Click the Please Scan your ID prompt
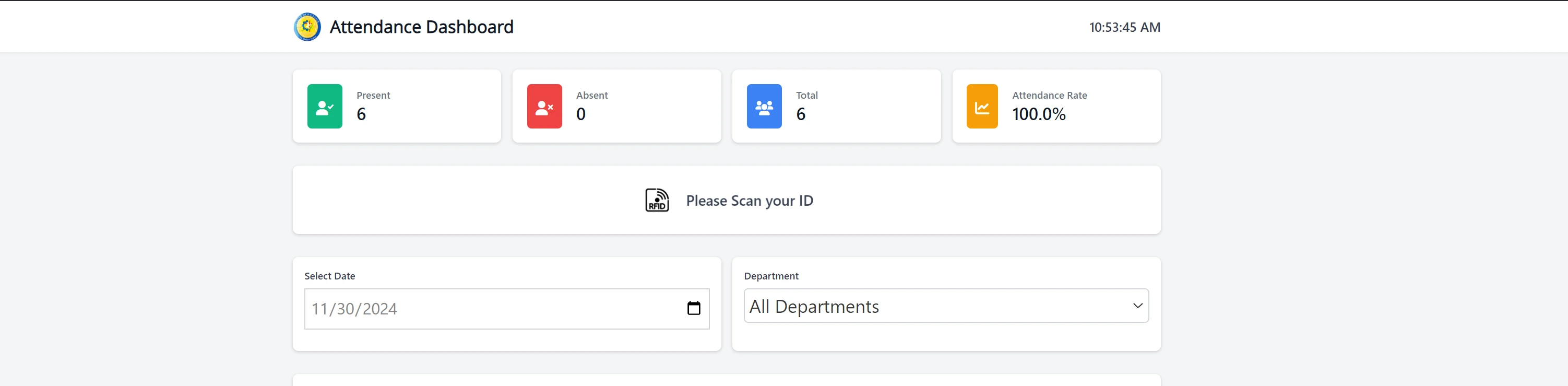 pyautogui.click(x=750, y=201)
